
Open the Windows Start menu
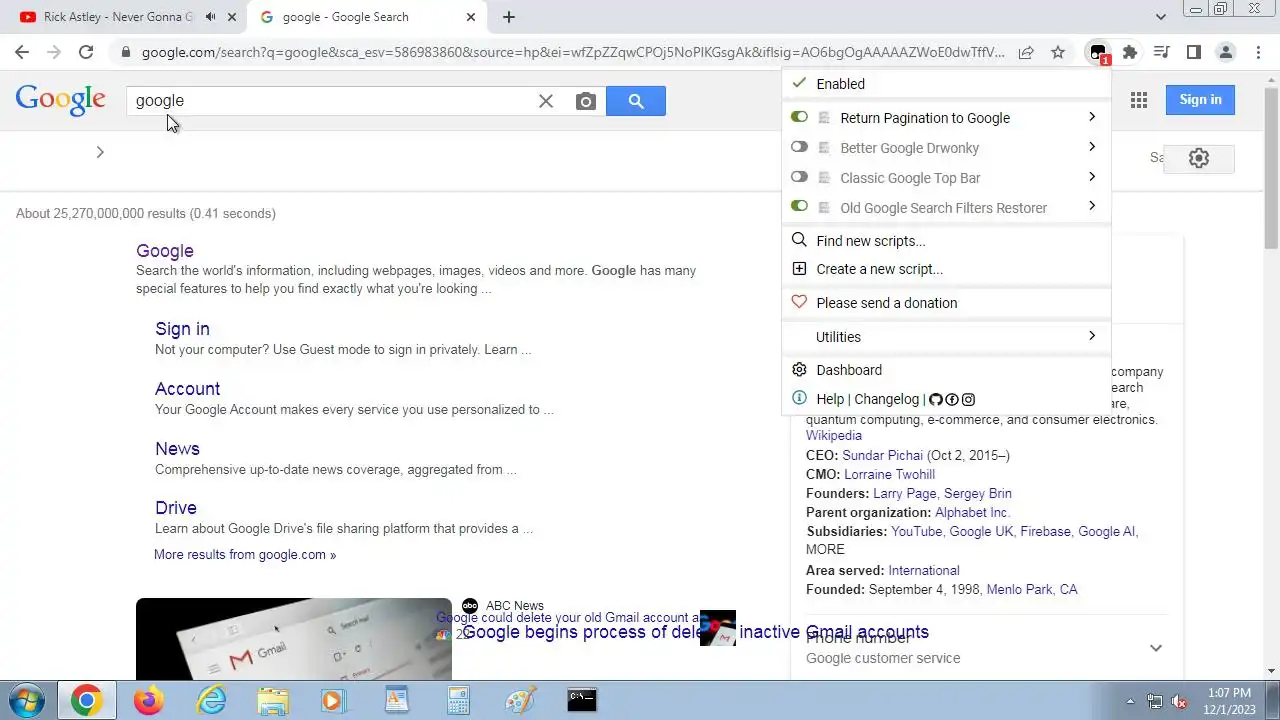[x=26, y=700]
